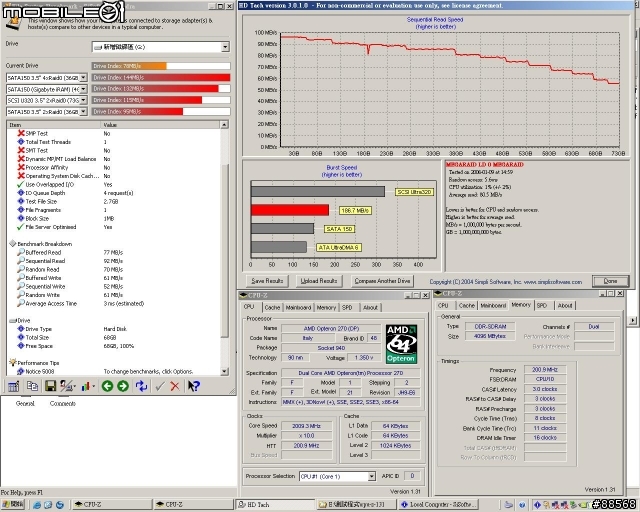This screenshot has width=640, height=512.
Task: Click the Value column header
Action: tap(160, 125)
